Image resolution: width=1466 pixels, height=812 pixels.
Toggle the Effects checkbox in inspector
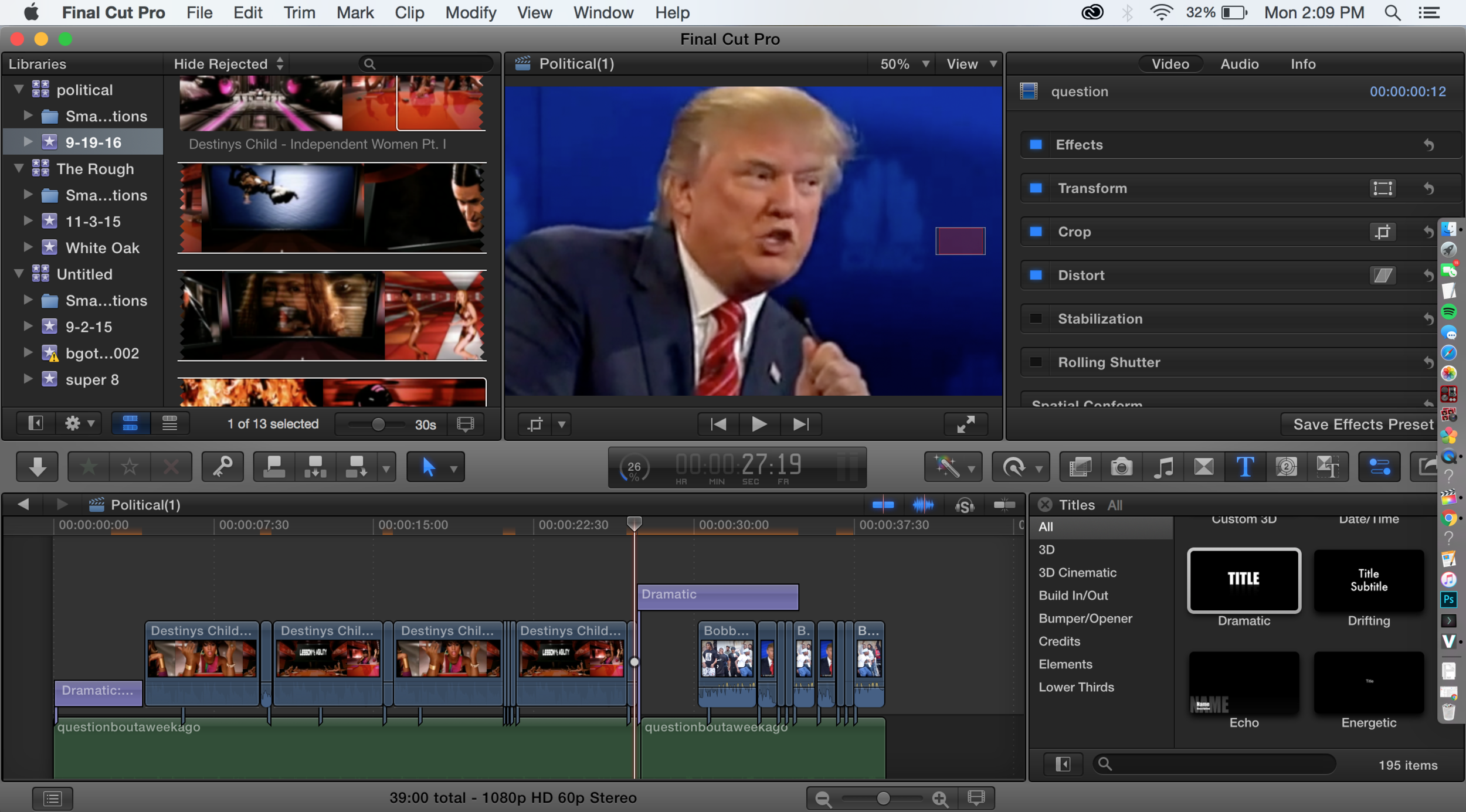click(x=1036, y=144)
